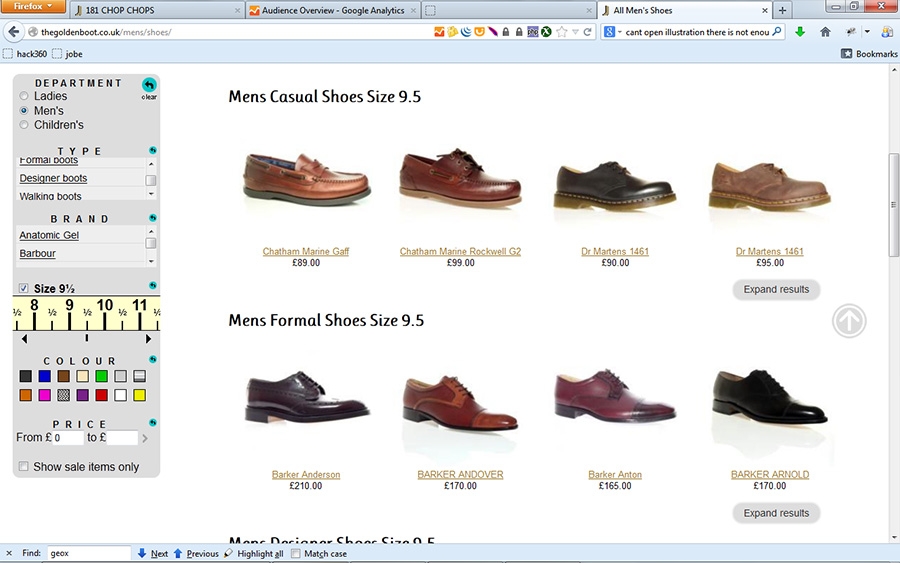
Task: Click the Find text field containing geox
Action: [x=88, y=553]
